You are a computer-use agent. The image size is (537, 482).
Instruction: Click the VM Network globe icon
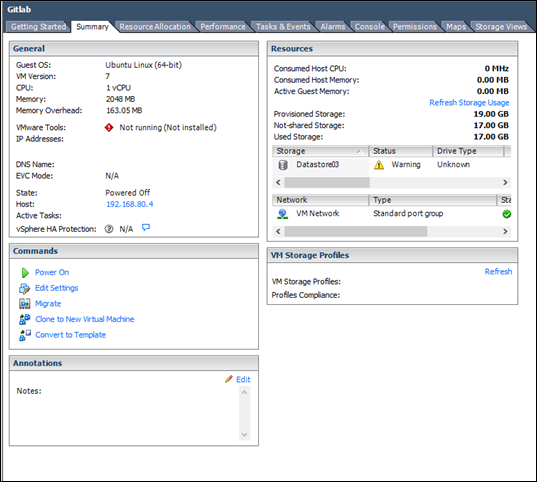click(x=283, y=214)
